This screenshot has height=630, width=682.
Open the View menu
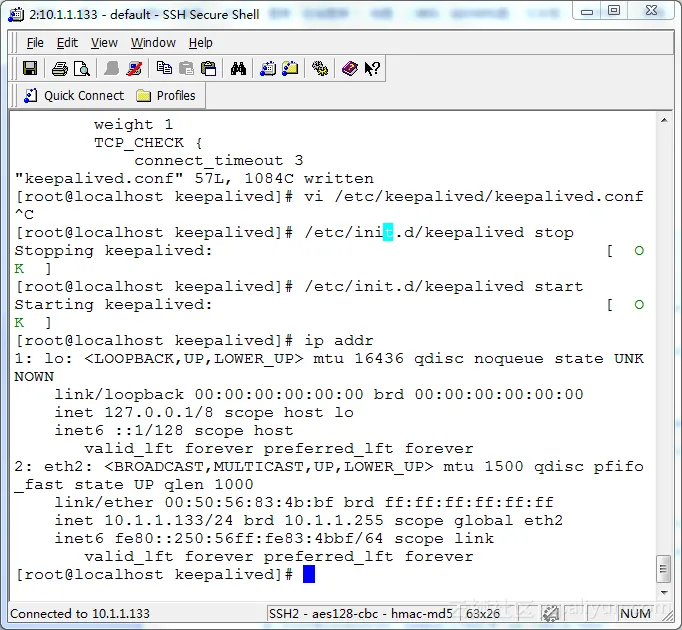click(x=104, y=43)
